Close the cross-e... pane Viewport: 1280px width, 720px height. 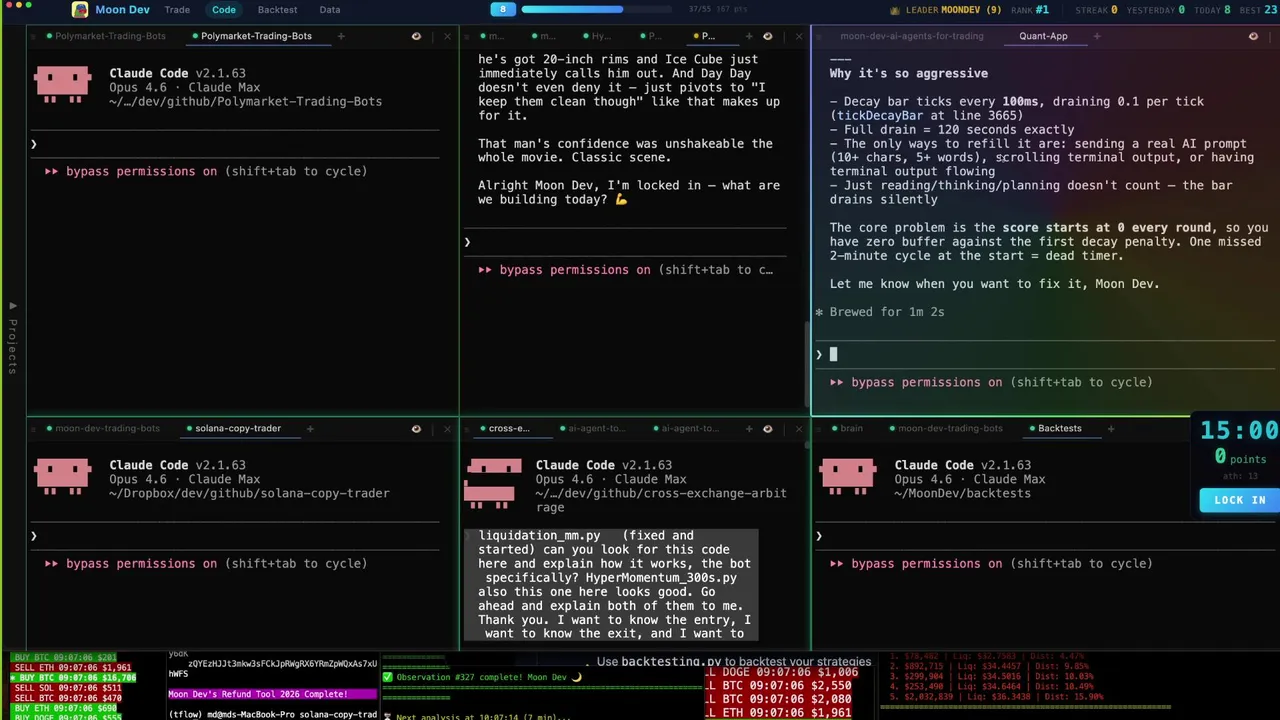(x=798, y=428)
